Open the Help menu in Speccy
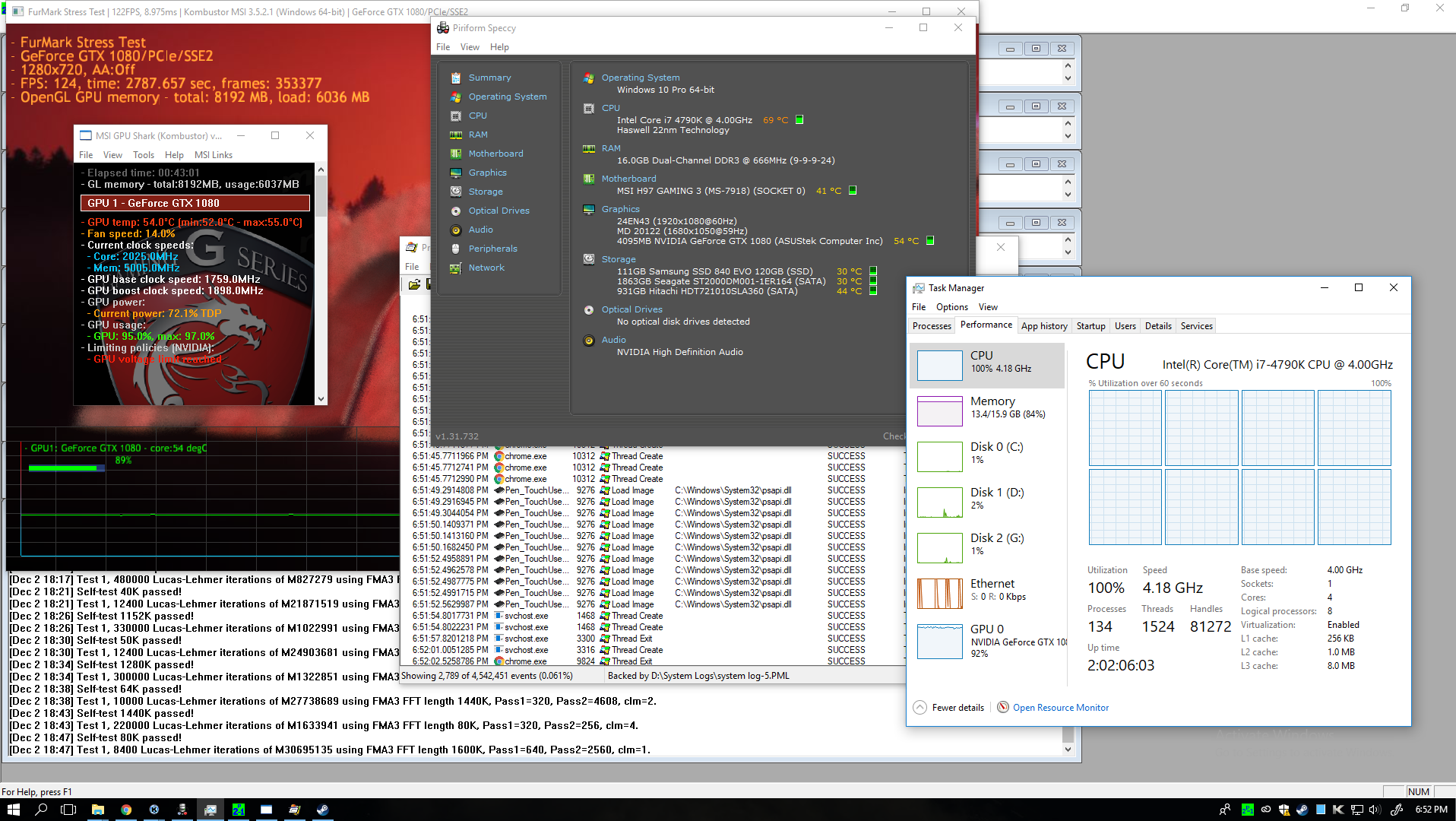1456x821 pixels. tap(499, 47)
